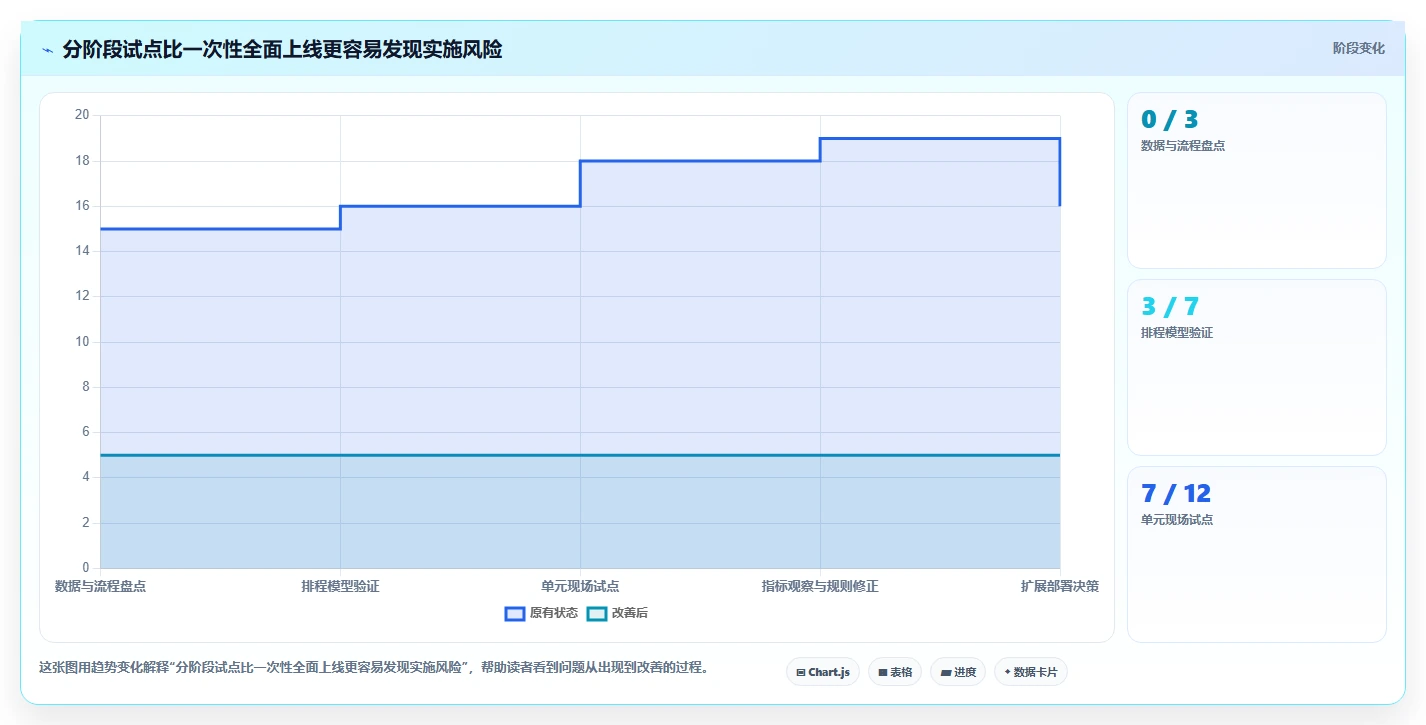The height and width of the screenshot is (725, 1426).
Task: Click the 排程模型验证 caption in side card
Action: pos(1177,333)
